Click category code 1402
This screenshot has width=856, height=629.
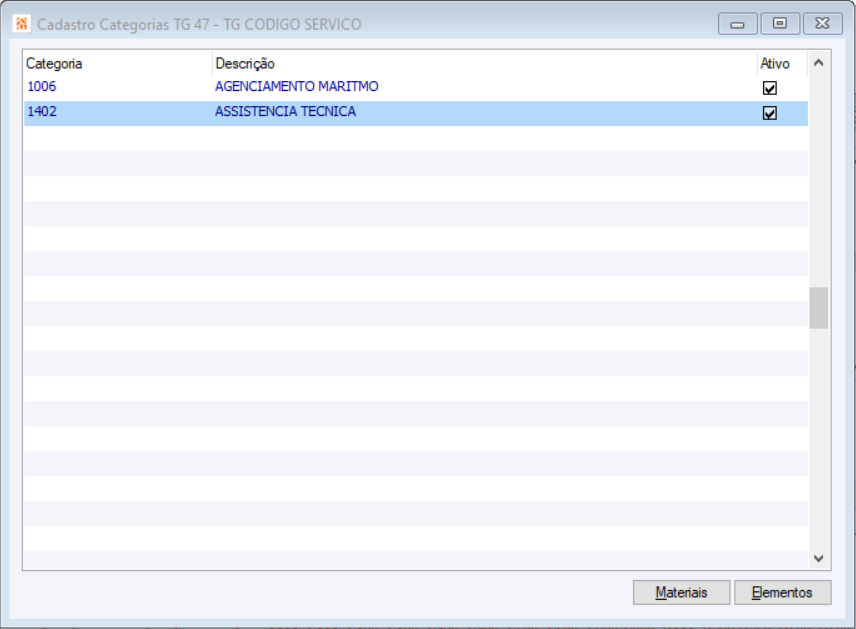pos(42,112)
